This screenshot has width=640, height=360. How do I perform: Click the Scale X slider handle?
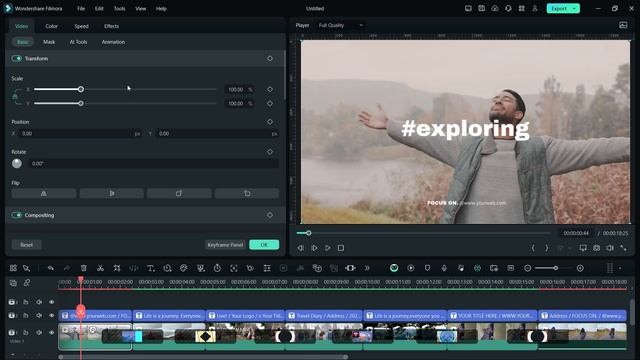tap(81, 89)
